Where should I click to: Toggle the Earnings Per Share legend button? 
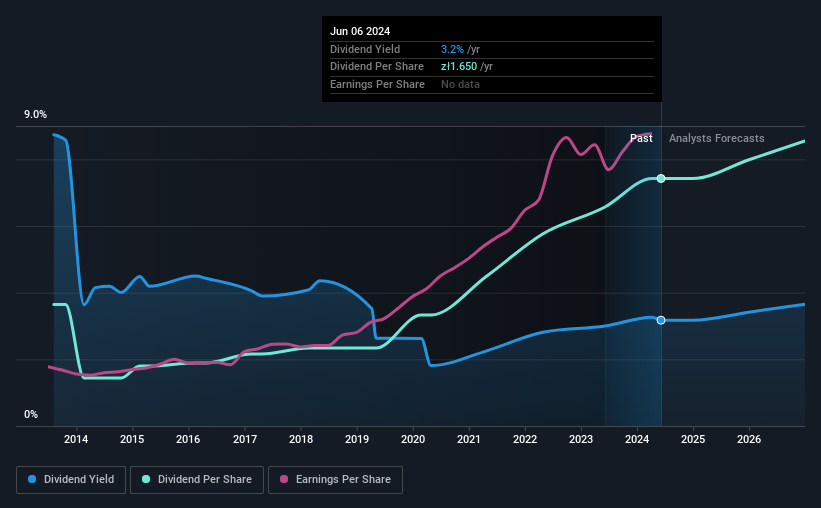click(x=335, y=480)
